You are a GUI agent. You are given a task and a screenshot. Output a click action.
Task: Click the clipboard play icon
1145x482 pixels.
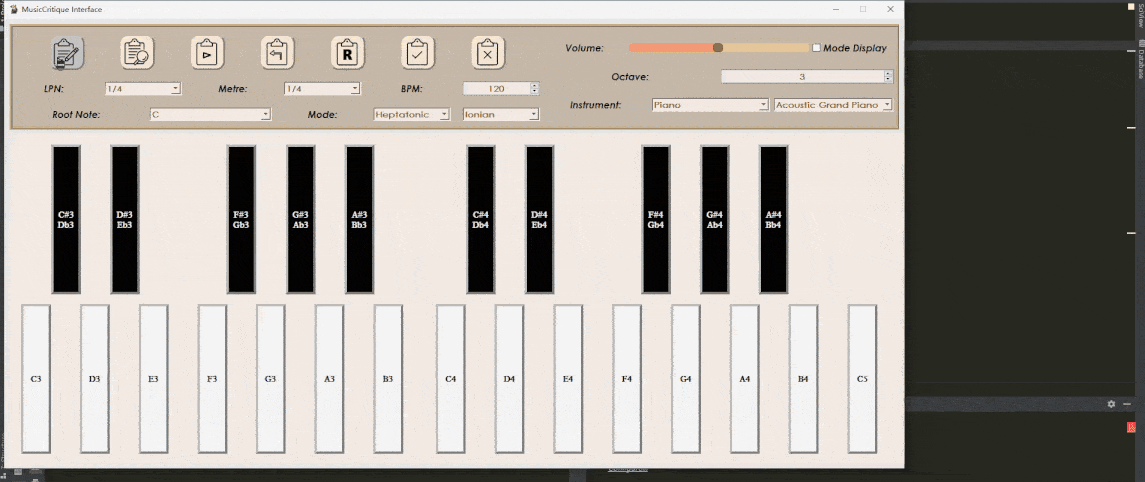207,53
